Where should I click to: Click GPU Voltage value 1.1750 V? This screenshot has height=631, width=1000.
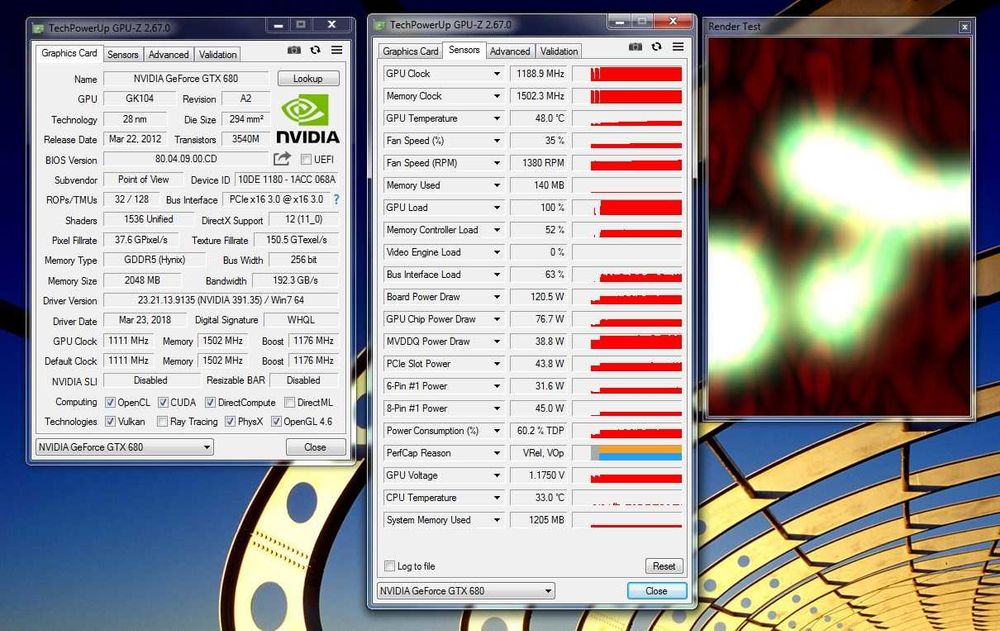[x=539, y=476]
